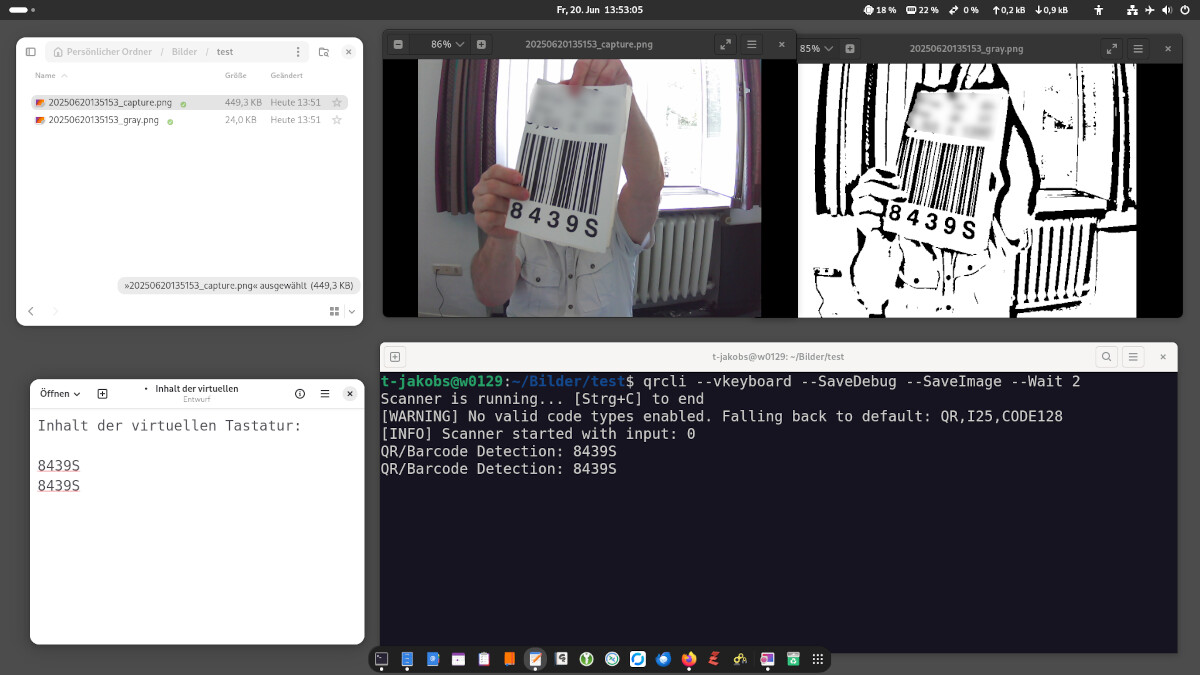Viewport: 1200px width, 675px height.
Task: Open the Files app from the dock
Action: [x=407, y=659]
